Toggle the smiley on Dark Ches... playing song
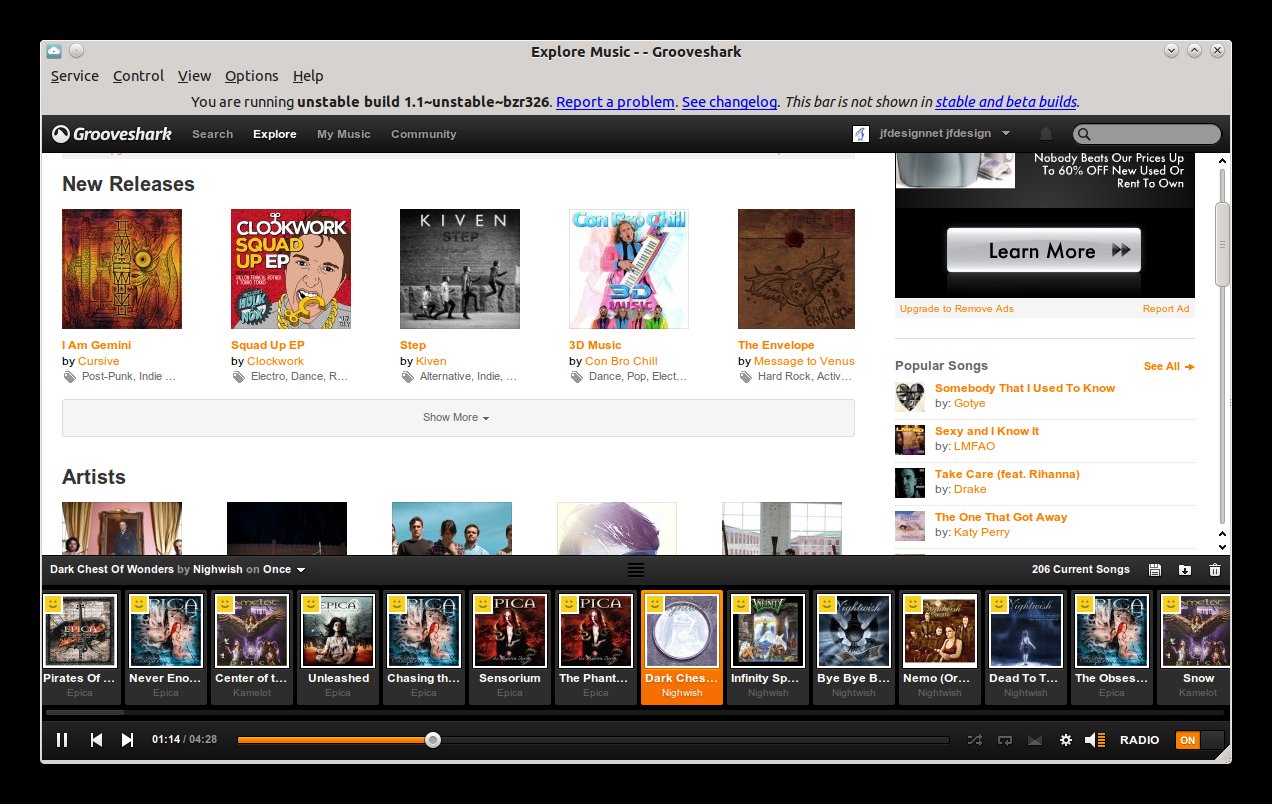 (655, 604)
